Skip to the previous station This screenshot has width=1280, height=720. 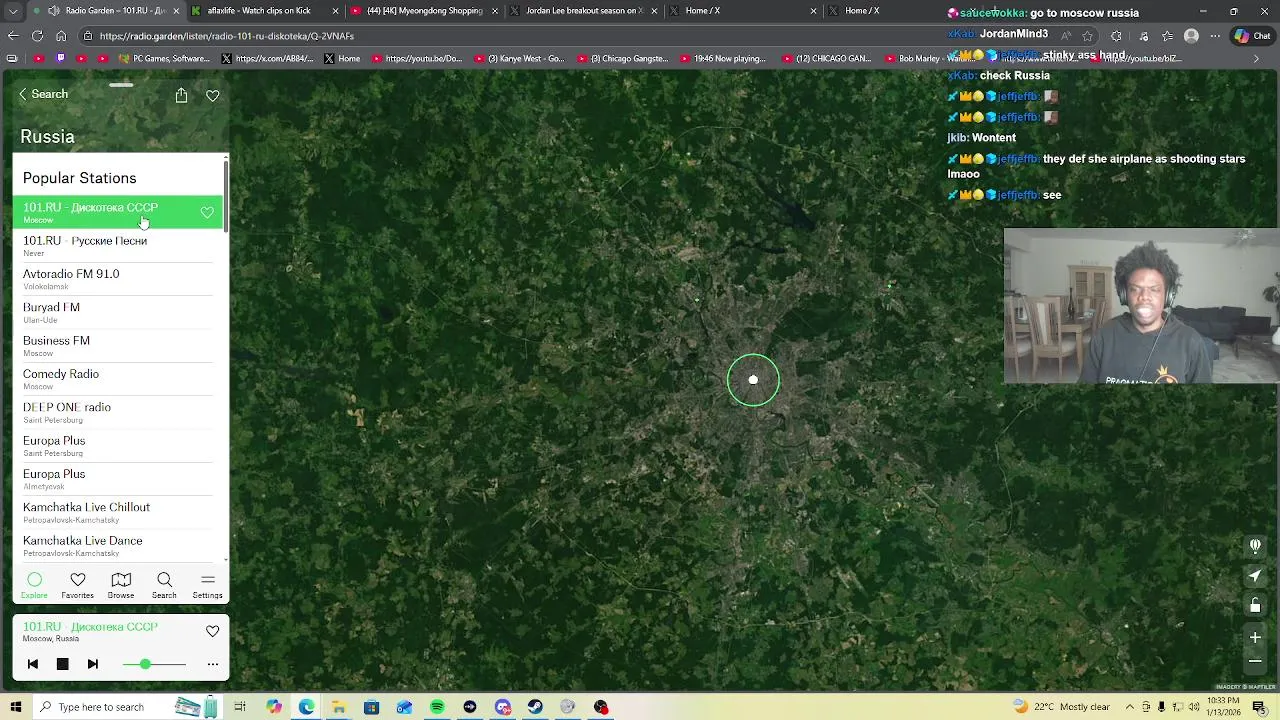pyautogui.click(x=33, y=664)
